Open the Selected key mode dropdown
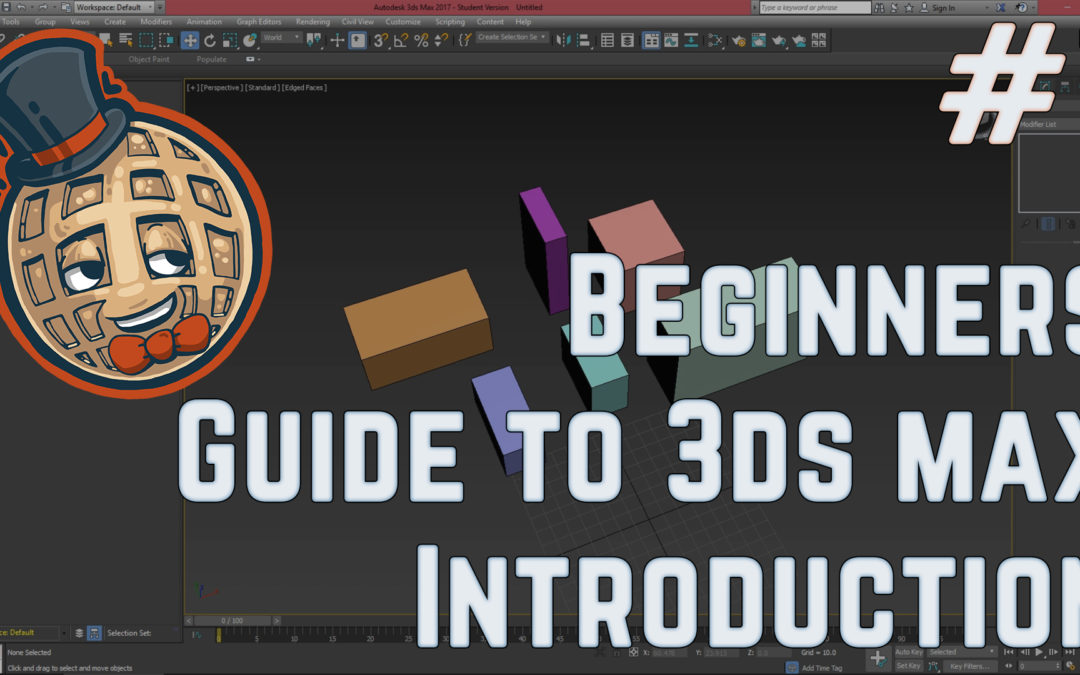The height and width of the screenshot is (675, 1080). [962, 652]
